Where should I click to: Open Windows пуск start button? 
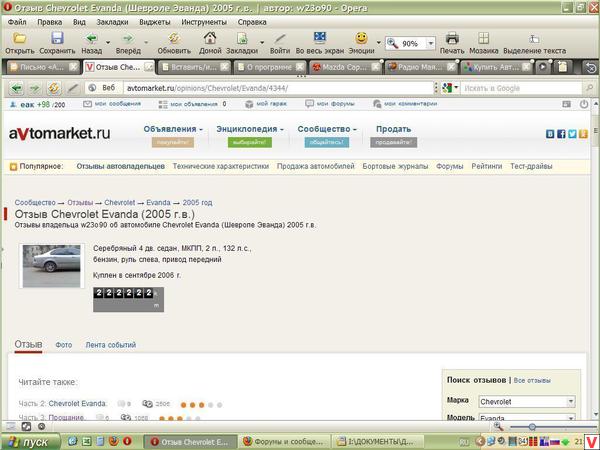[30, 442]
